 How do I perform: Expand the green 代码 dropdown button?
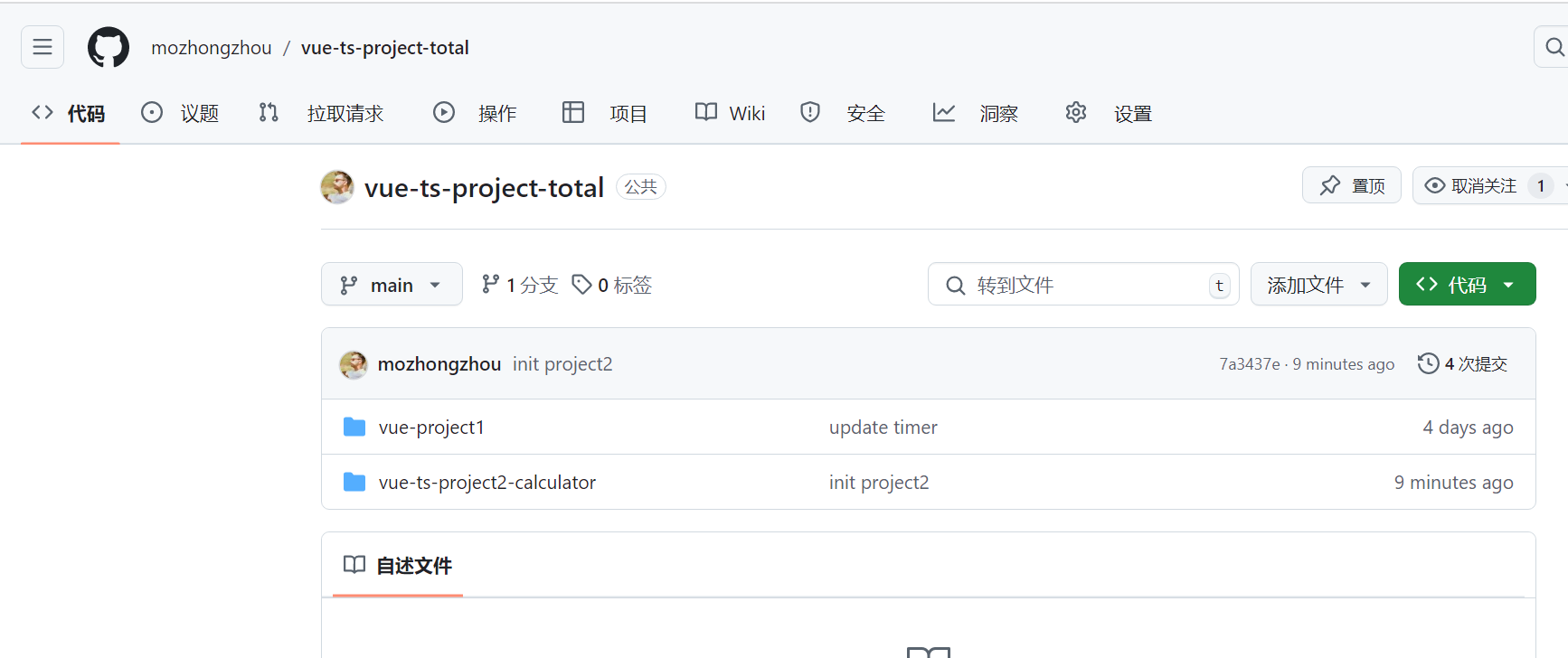[1467, 285]
